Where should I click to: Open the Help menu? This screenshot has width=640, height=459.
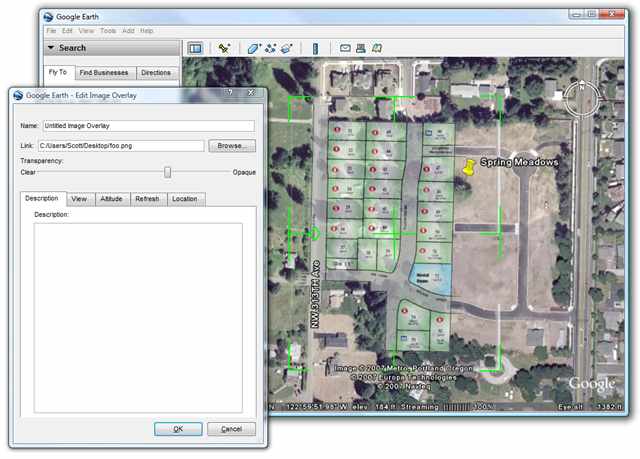[147, 31]
